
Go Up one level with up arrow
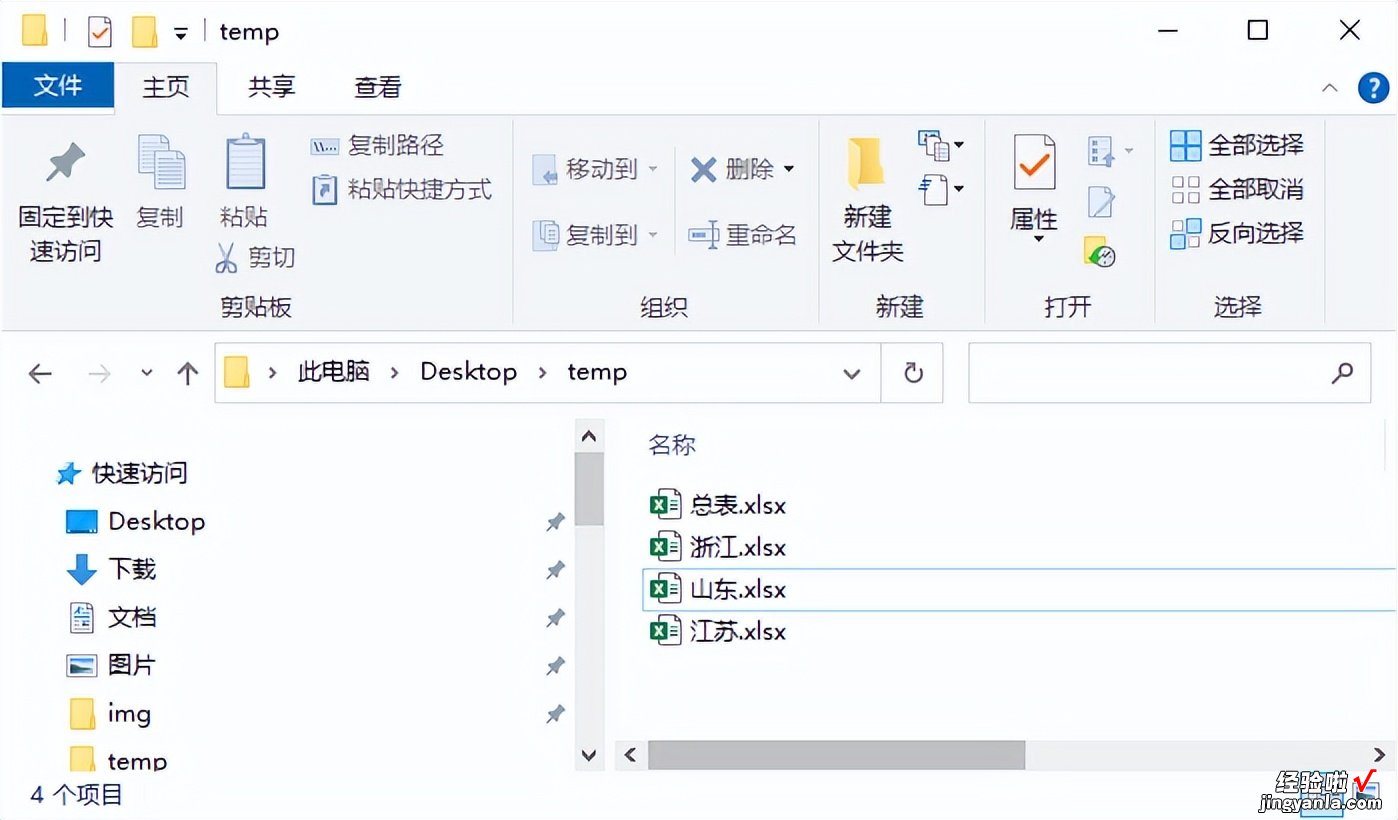coord(187,374)
